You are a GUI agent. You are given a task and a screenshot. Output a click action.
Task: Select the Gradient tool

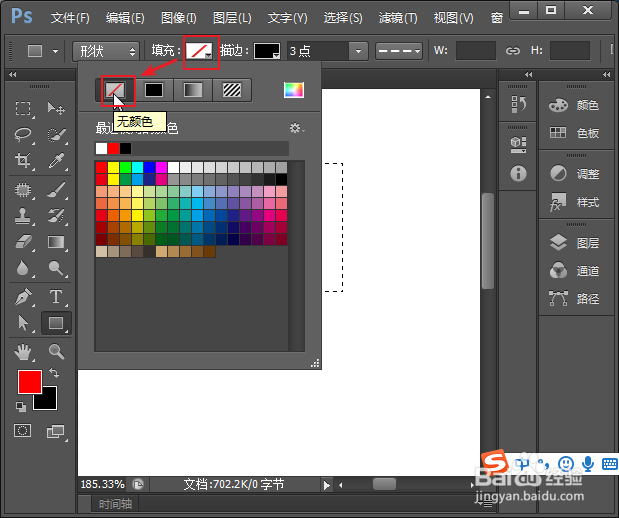pos(56,242)
